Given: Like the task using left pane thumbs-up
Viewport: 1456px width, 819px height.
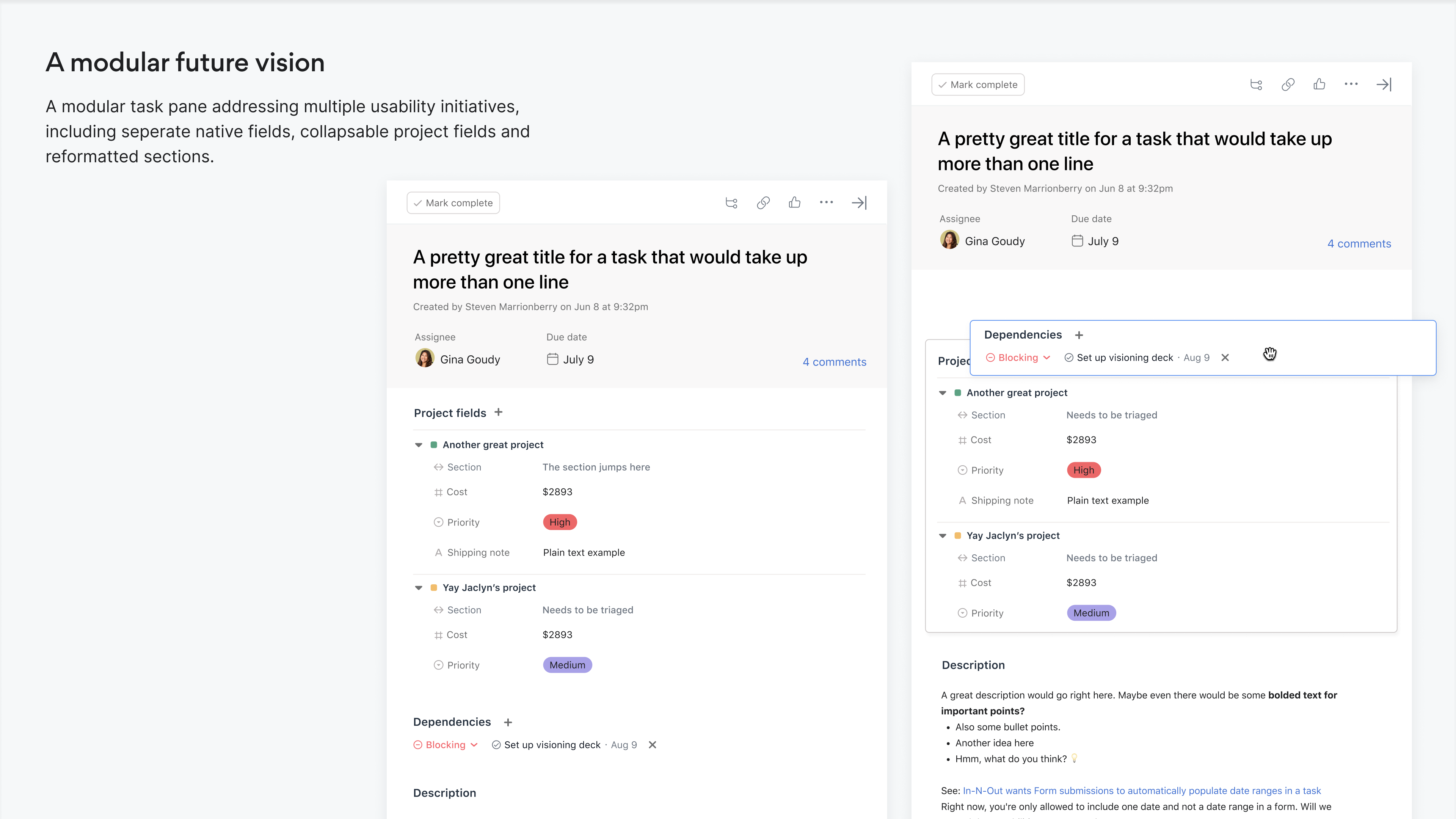Looking at the screenshot, I should (795, 202).
